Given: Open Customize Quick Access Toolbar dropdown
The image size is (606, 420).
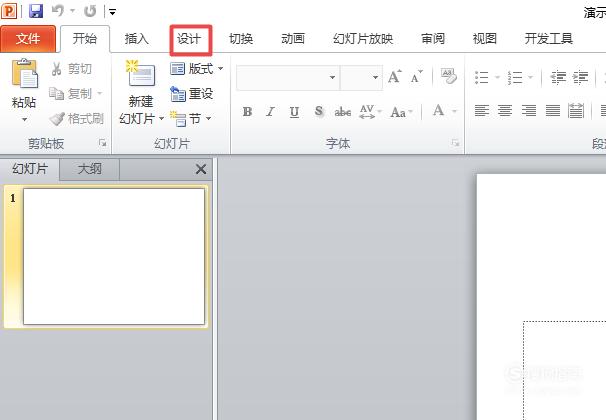Looking at the screenshot, I should (112, 12).
